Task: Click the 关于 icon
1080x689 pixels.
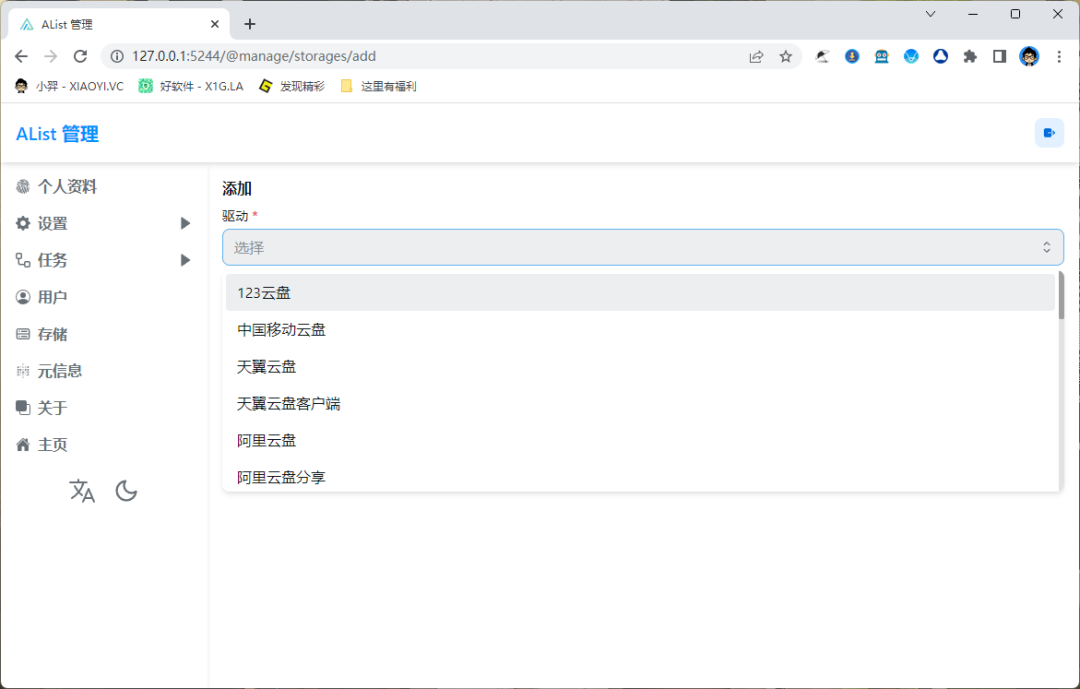Action: pos(23,408)
